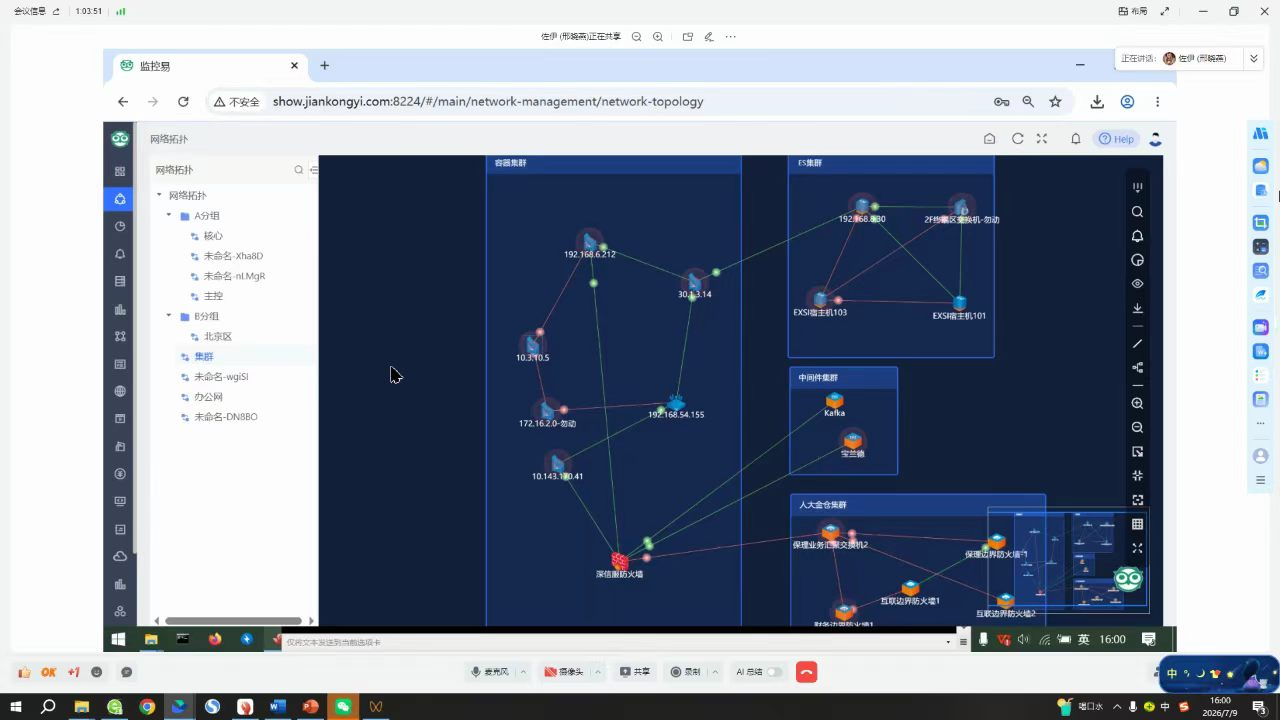
Task: Open the notification bell in page header
Action: (1076, 139)
